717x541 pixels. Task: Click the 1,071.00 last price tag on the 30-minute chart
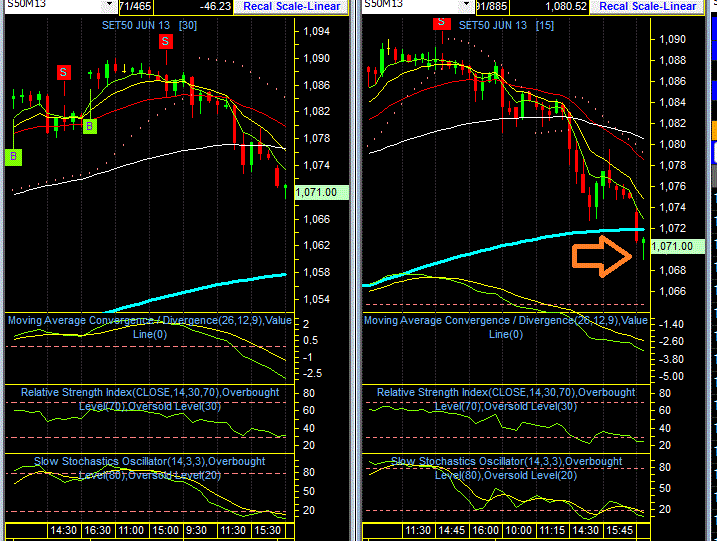point(321,193)
